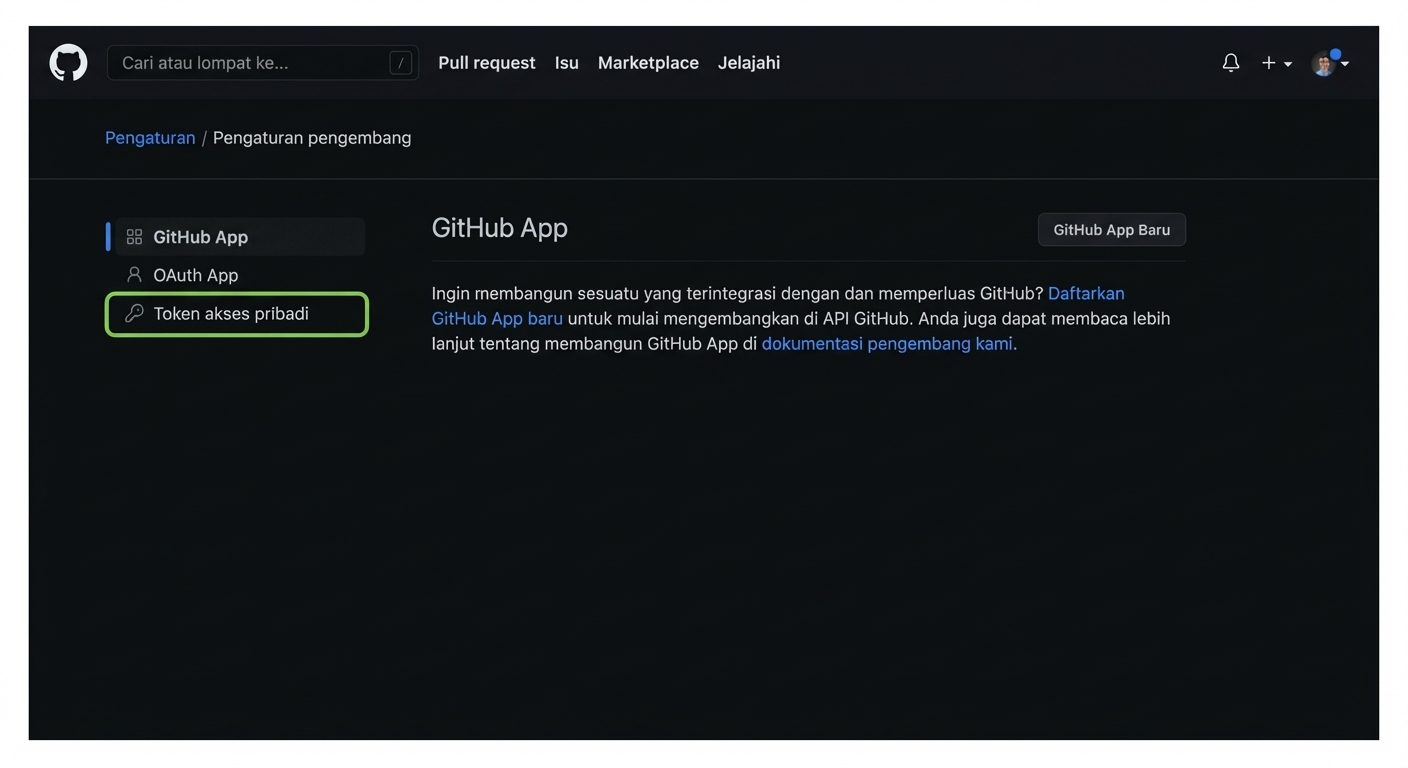Select OAuth App in the sidebar

[240, 275]
